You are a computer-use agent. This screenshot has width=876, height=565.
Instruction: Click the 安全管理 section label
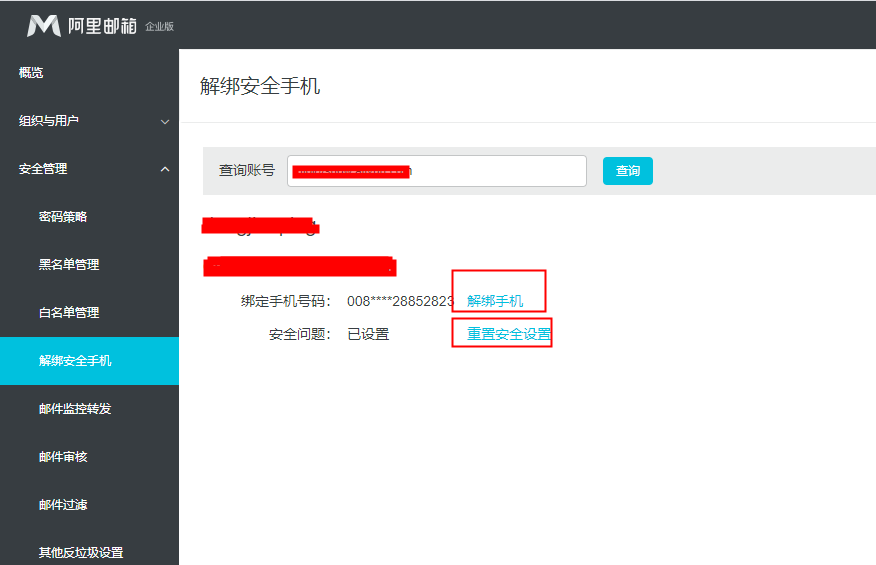coord(43,169)
